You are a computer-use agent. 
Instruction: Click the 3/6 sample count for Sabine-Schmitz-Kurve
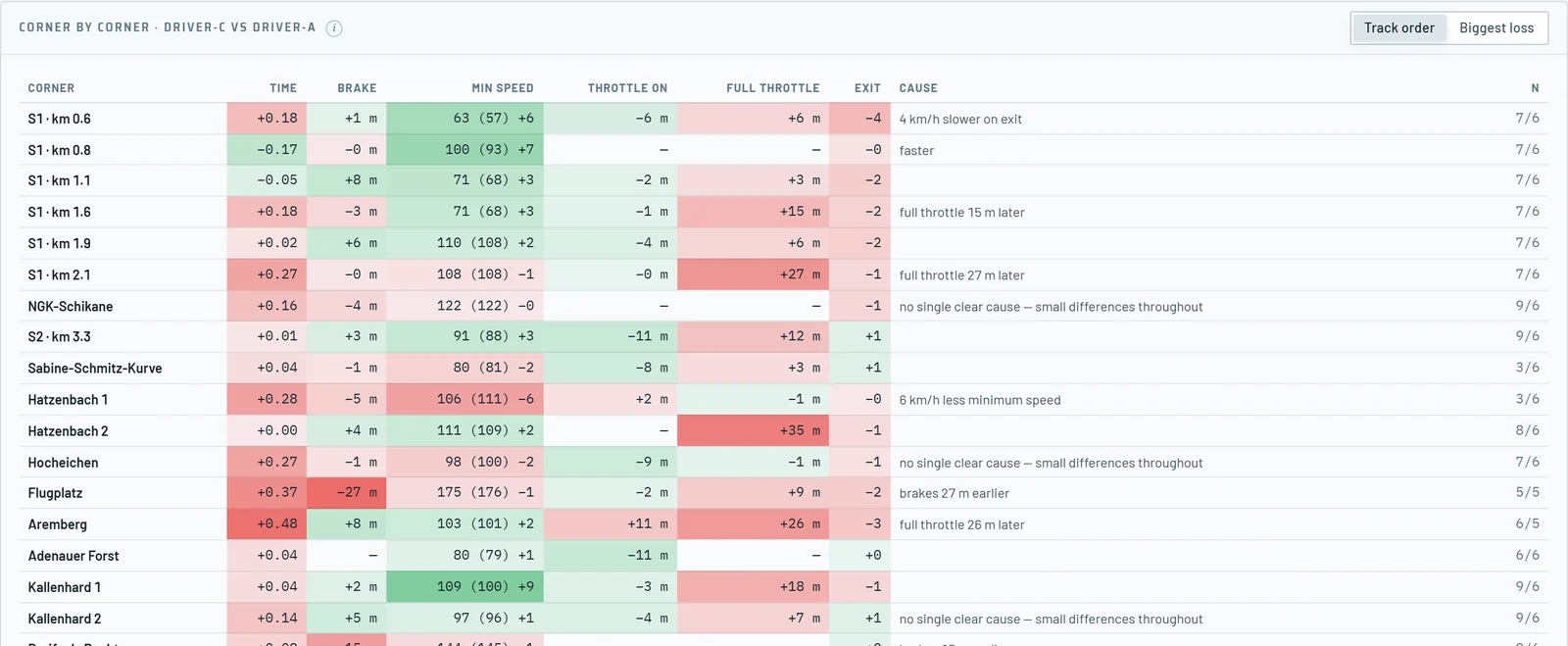coord(1527,368)
